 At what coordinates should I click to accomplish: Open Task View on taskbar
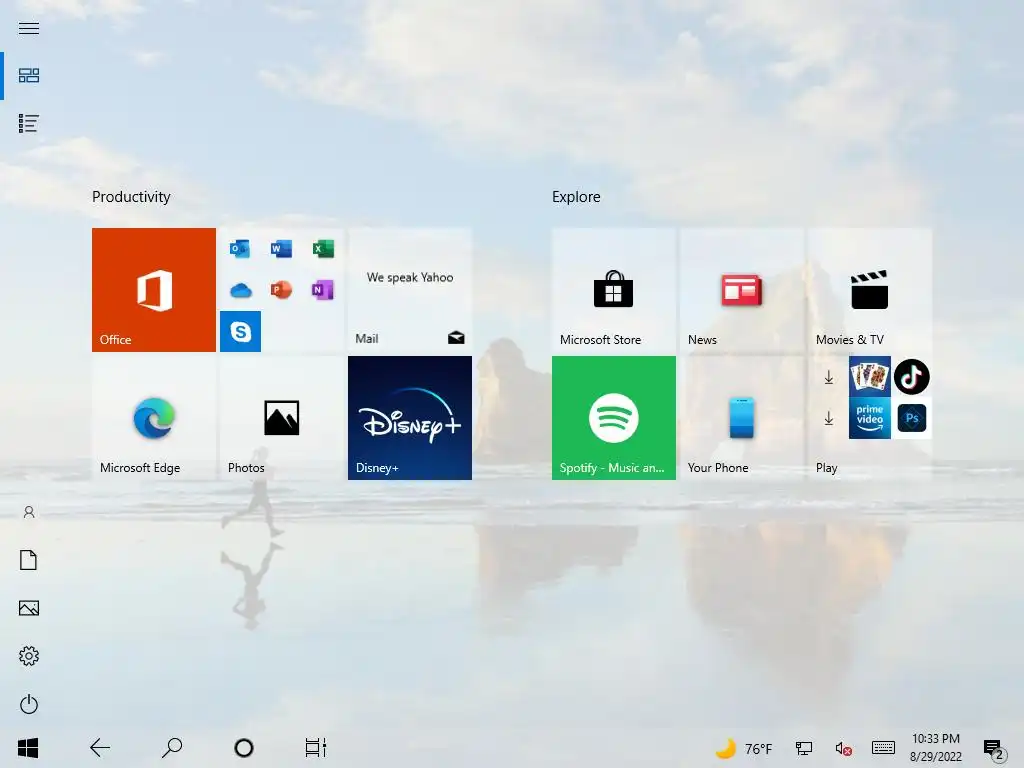315,748
